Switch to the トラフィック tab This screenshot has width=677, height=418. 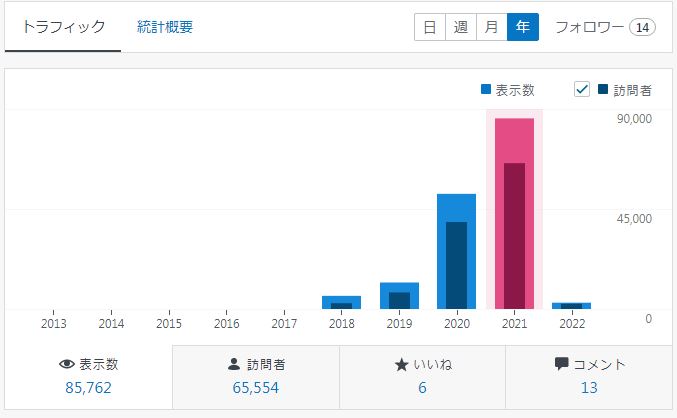point(63,27)
